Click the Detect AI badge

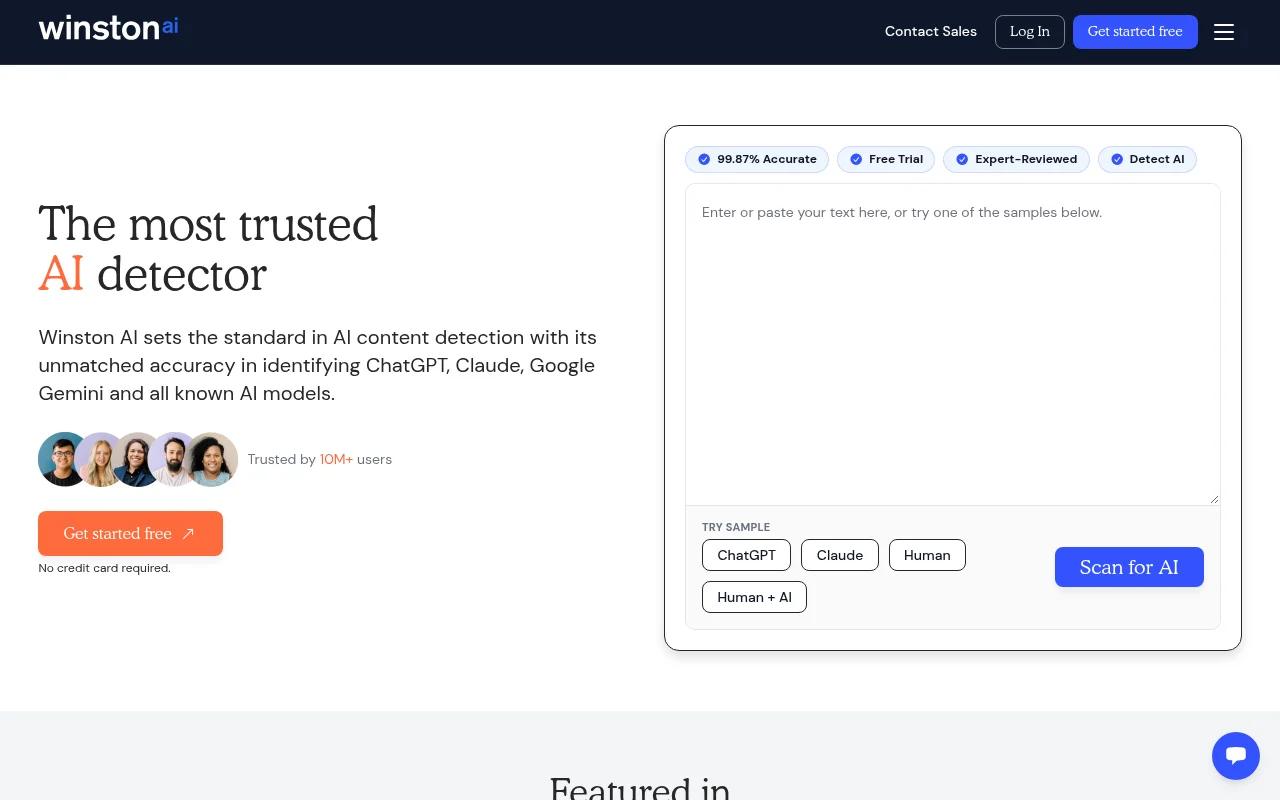click(1147, 159)
